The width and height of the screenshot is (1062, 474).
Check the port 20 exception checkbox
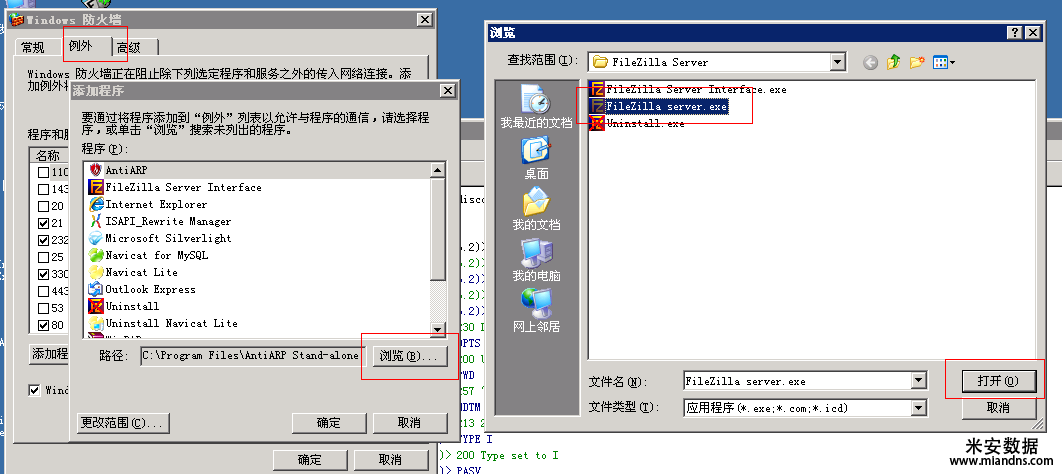(43, 207)
